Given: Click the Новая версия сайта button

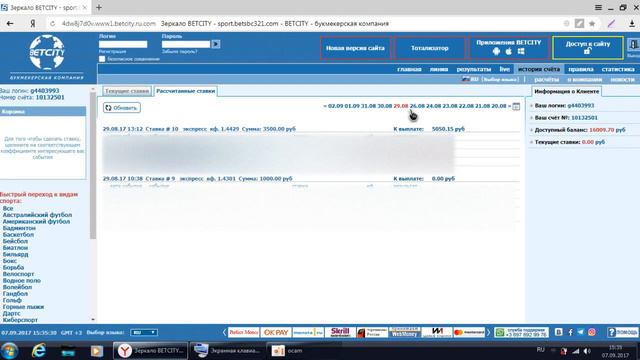Looking at the screenshot, I should coord(355,48).
